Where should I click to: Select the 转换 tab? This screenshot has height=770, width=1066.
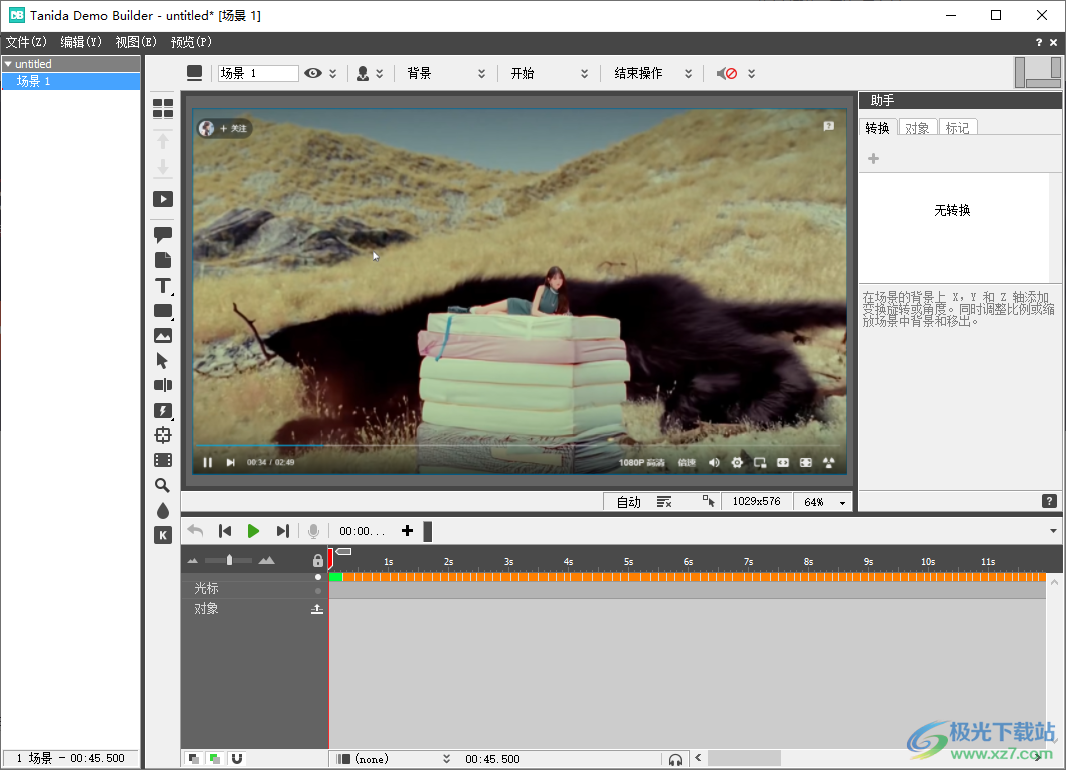click(878, 128)
